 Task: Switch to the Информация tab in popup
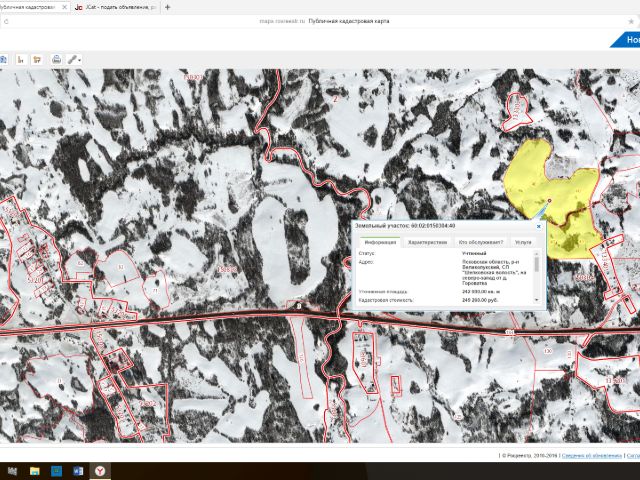click(380, 242)
